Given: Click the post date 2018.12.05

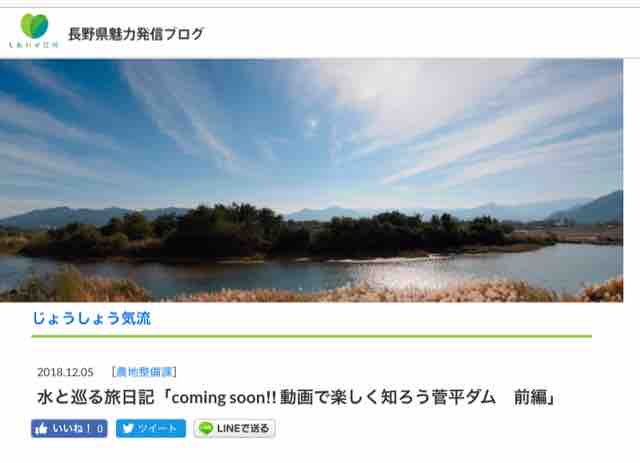Looking at the screenshot, I should coord(65,372).
